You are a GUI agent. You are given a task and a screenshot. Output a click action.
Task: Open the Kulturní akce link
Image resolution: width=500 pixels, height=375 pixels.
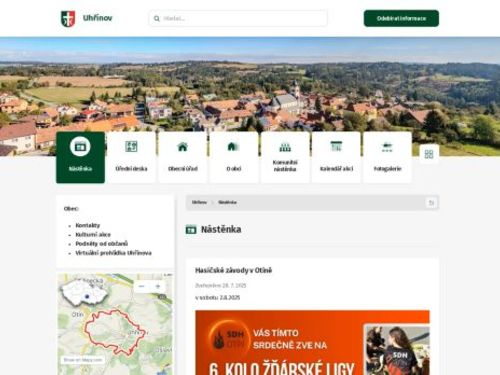(x=93, y=234)
